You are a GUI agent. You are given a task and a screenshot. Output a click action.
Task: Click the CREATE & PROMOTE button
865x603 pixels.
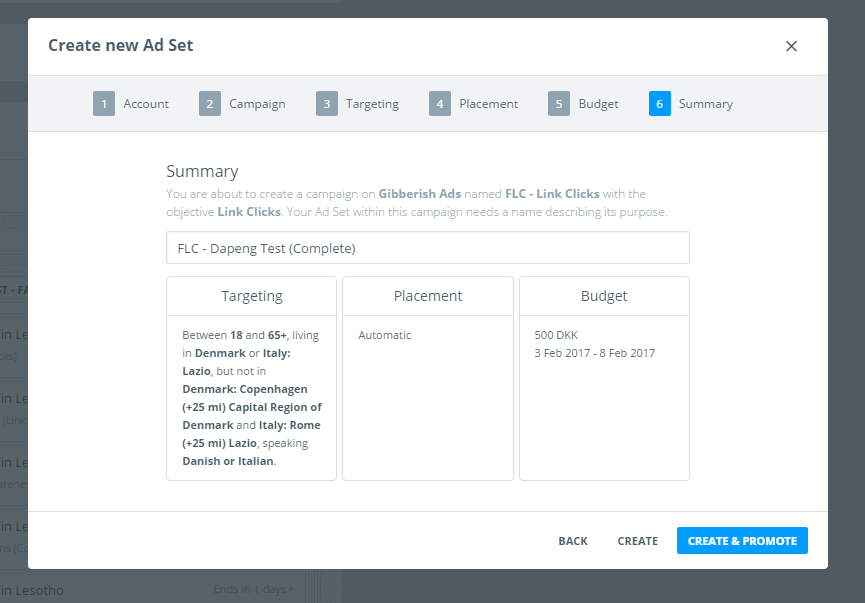[x=742, y=541]
